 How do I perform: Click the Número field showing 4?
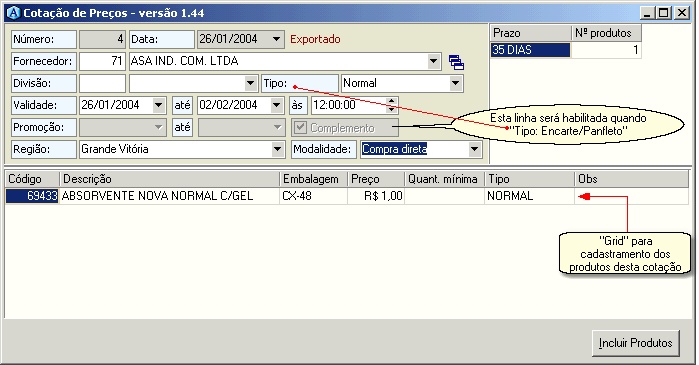click(x=102, y=39)
